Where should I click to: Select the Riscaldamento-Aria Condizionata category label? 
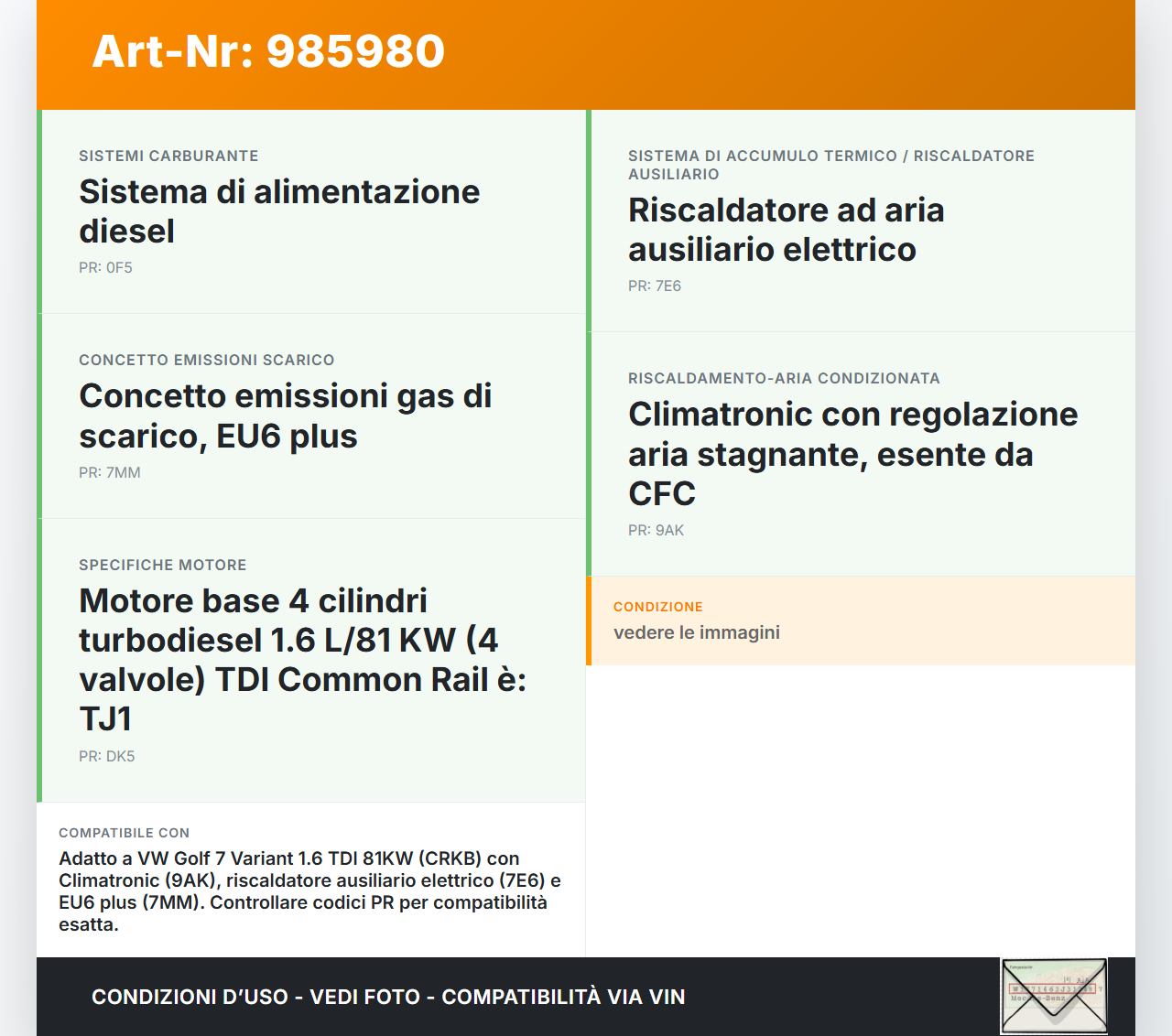[784, 378]
